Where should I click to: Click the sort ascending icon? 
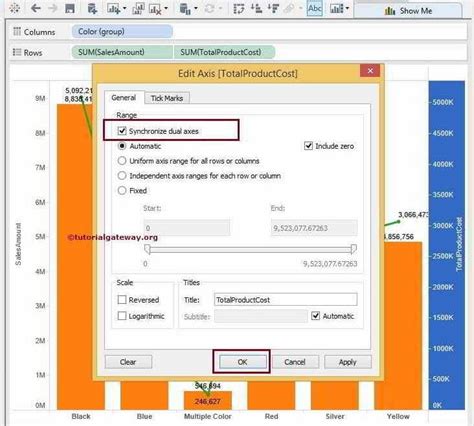coord(256,8)
